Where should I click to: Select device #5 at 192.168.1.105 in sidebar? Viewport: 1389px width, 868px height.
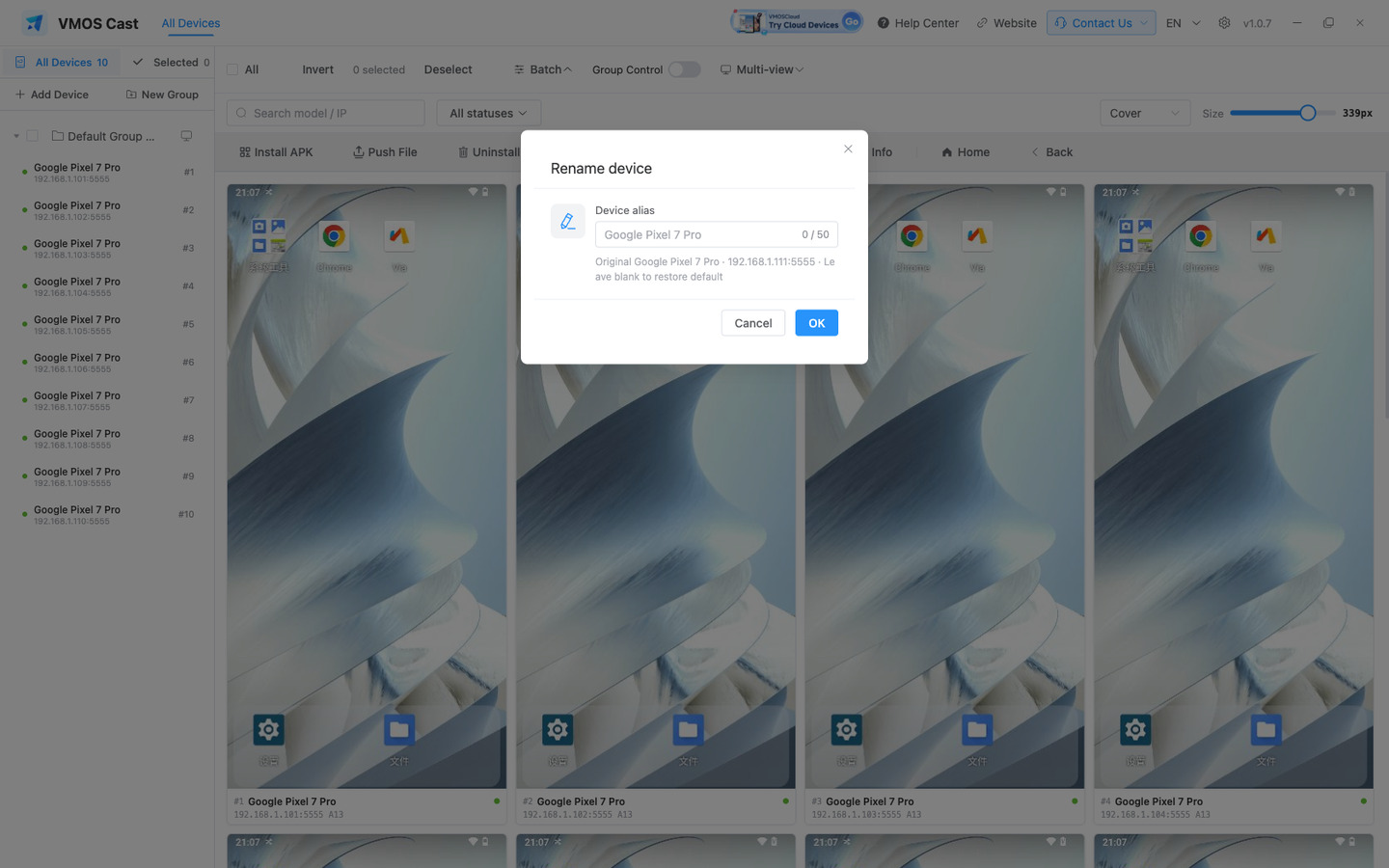click(107, 324)
